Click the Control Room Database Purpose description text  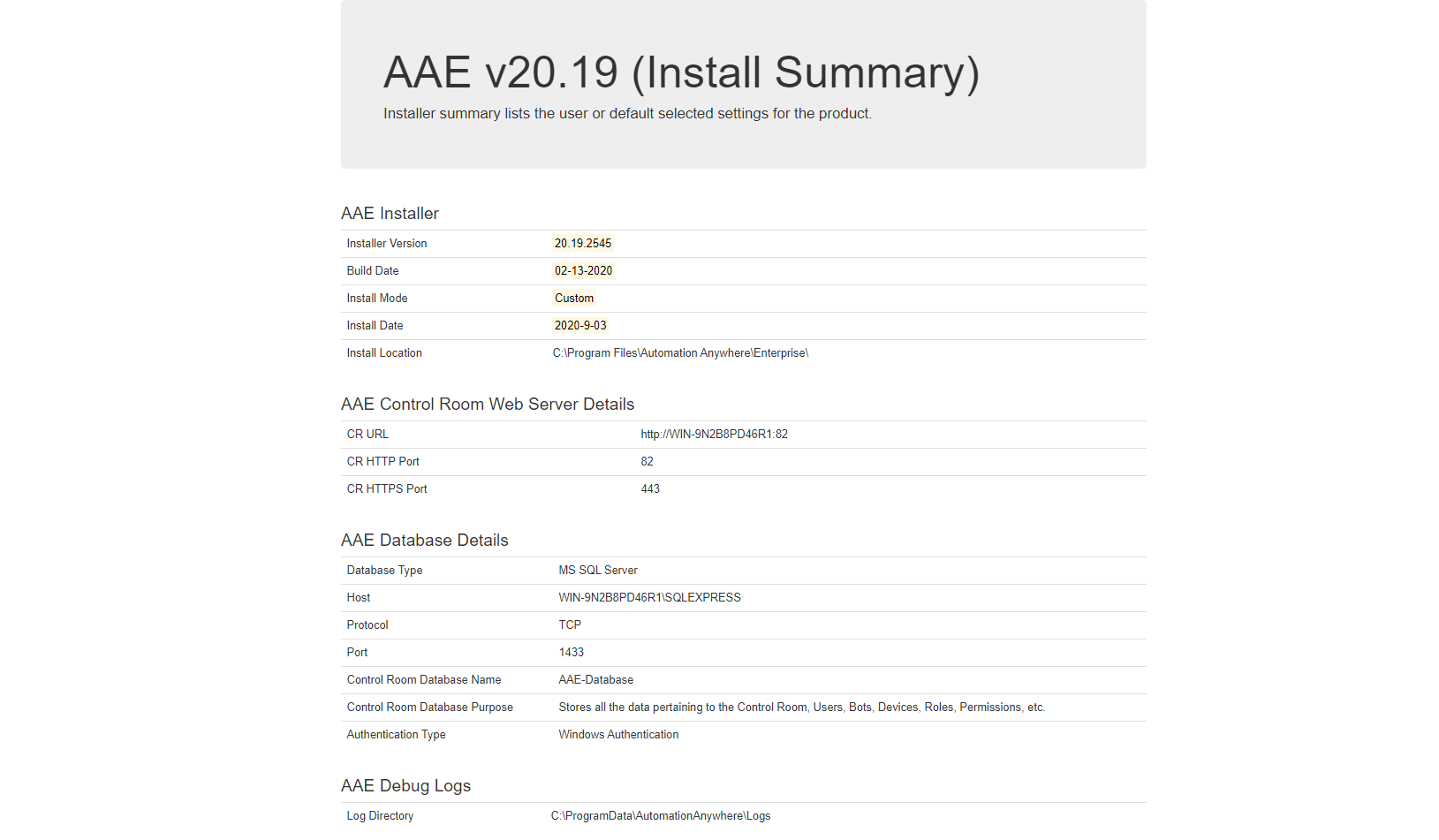801,707
